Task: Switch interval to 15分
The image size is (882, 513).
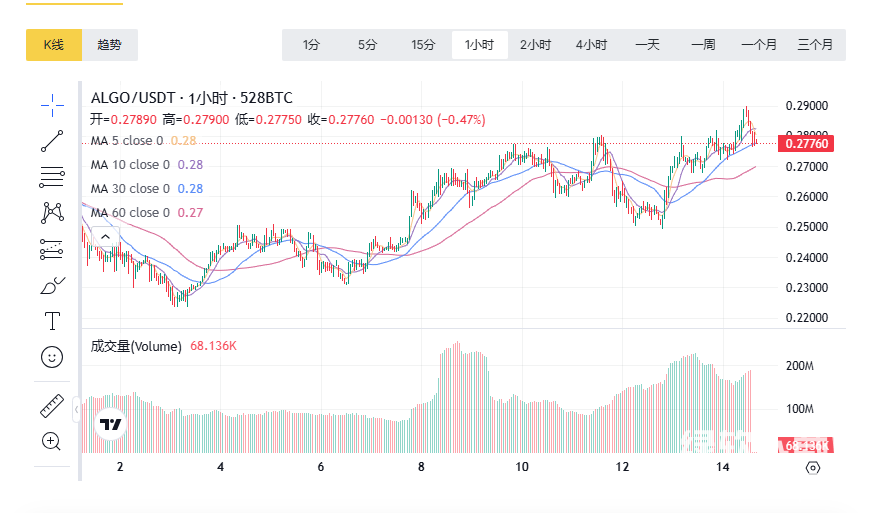Action: pyautogui.click(x=423, y=45)
